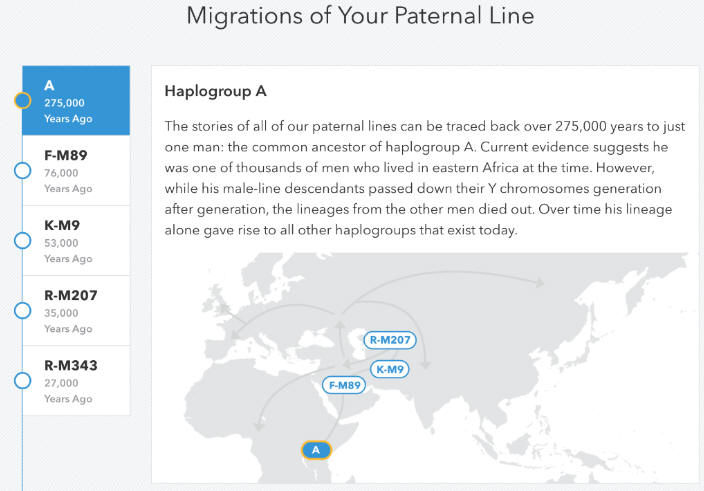
Task: Open the R-M343 27,000 Years Ago entry
Action: 76,381
